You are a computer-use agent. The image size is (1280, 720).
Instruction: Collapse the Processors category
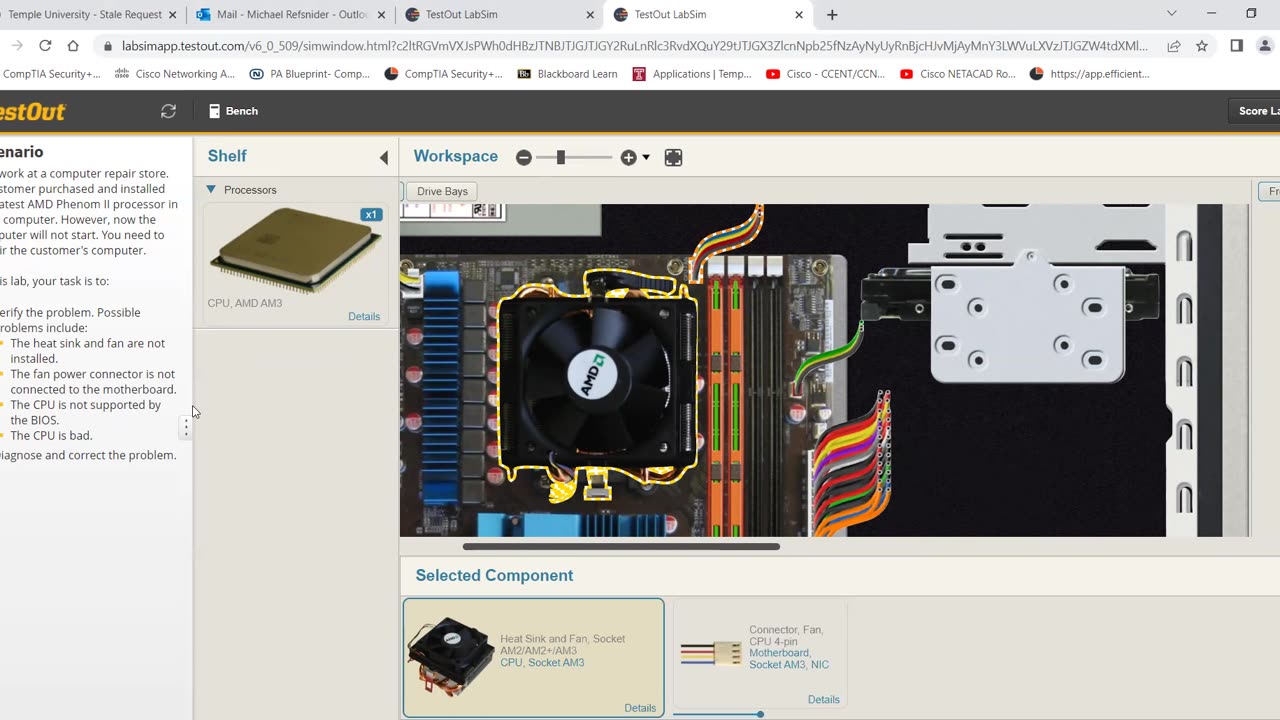pos(211,189)
